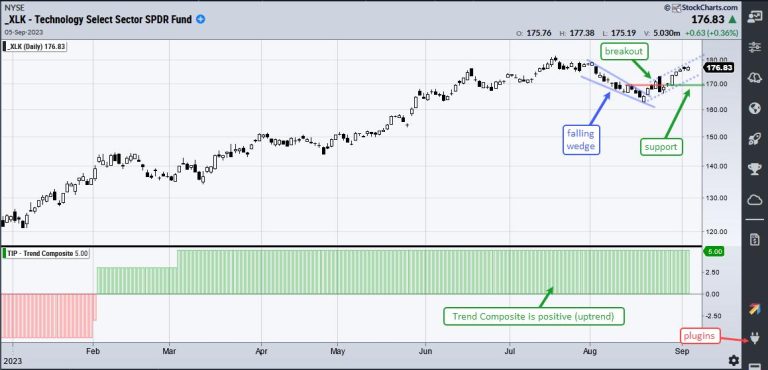Open the dollar document icon
The image size is (768, 370).
click(754, 239)
